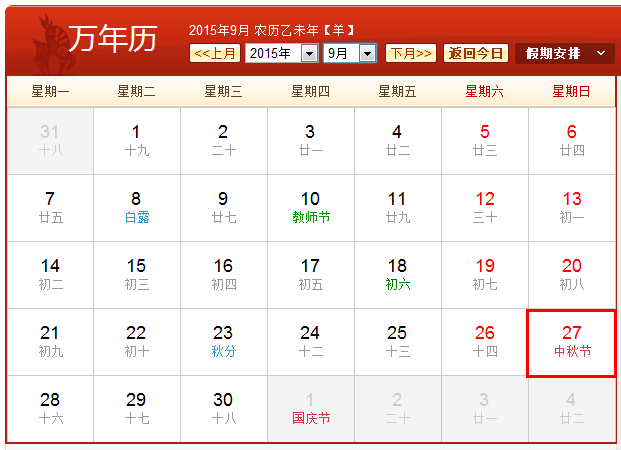Select greyed October 1 国庆节

(x=311, y=408)
